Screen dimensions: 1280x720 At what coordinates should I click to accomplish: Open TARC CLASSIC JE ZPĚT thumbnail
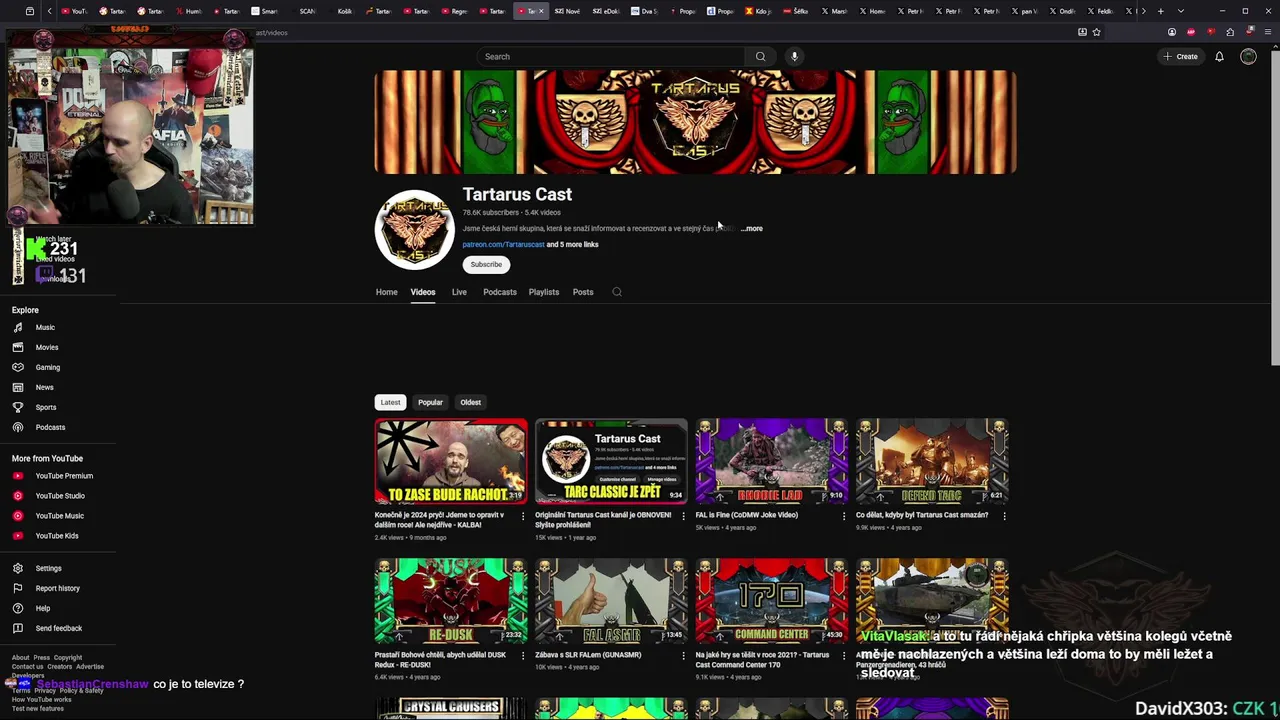click(611, 461)
